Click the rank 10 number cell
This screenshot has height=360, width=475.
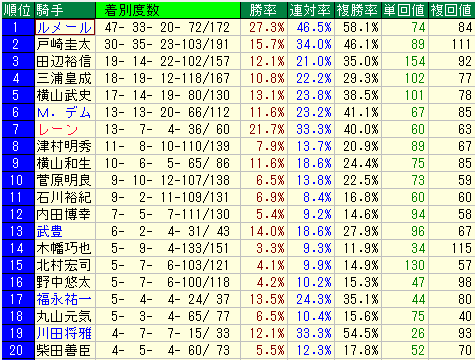(x=18, y=180)
